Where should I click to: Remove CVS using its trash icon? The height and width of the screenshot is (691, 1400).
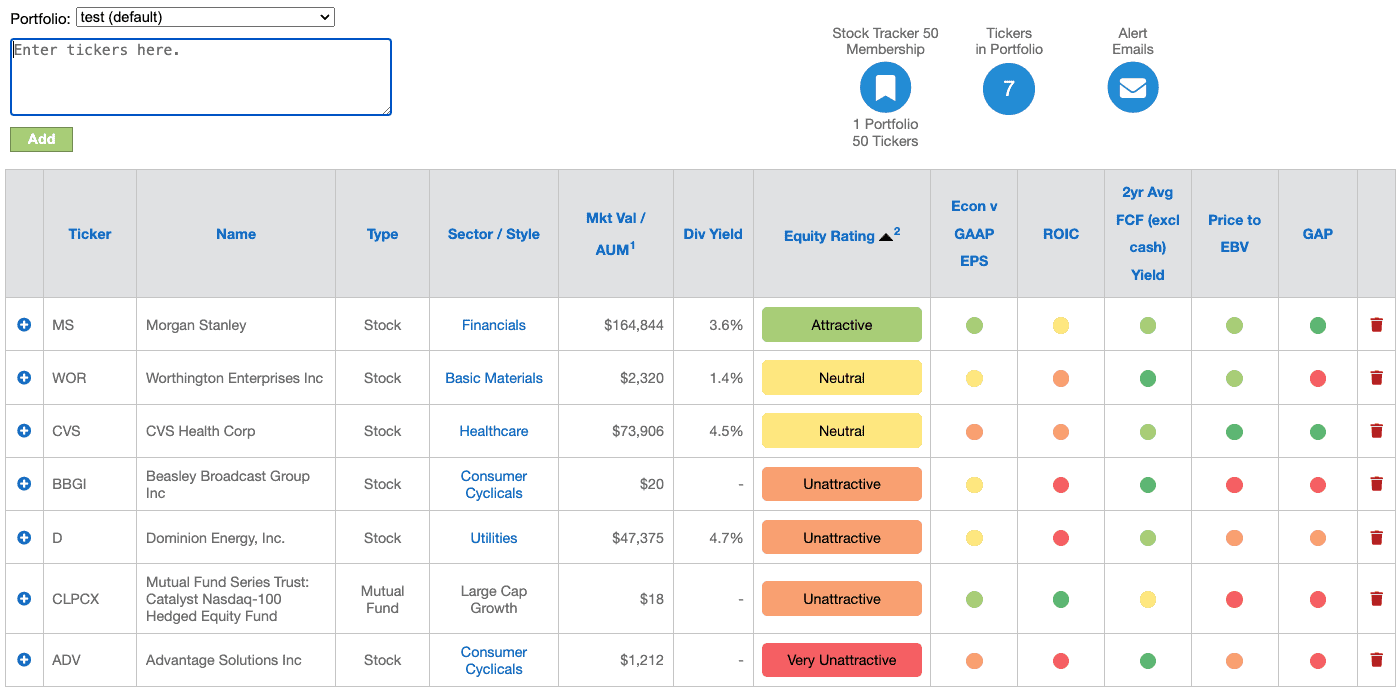[x=1377, y=431]
